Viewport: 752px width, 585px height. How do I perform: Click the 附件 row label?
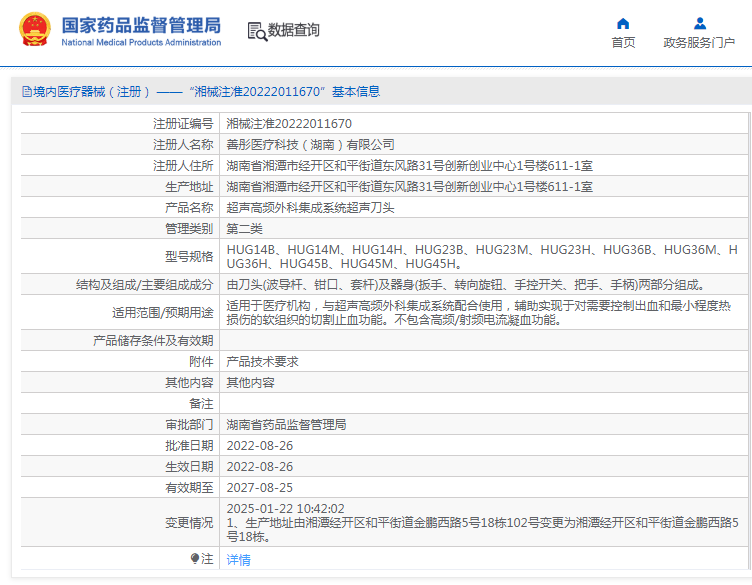tap(201, 362)
